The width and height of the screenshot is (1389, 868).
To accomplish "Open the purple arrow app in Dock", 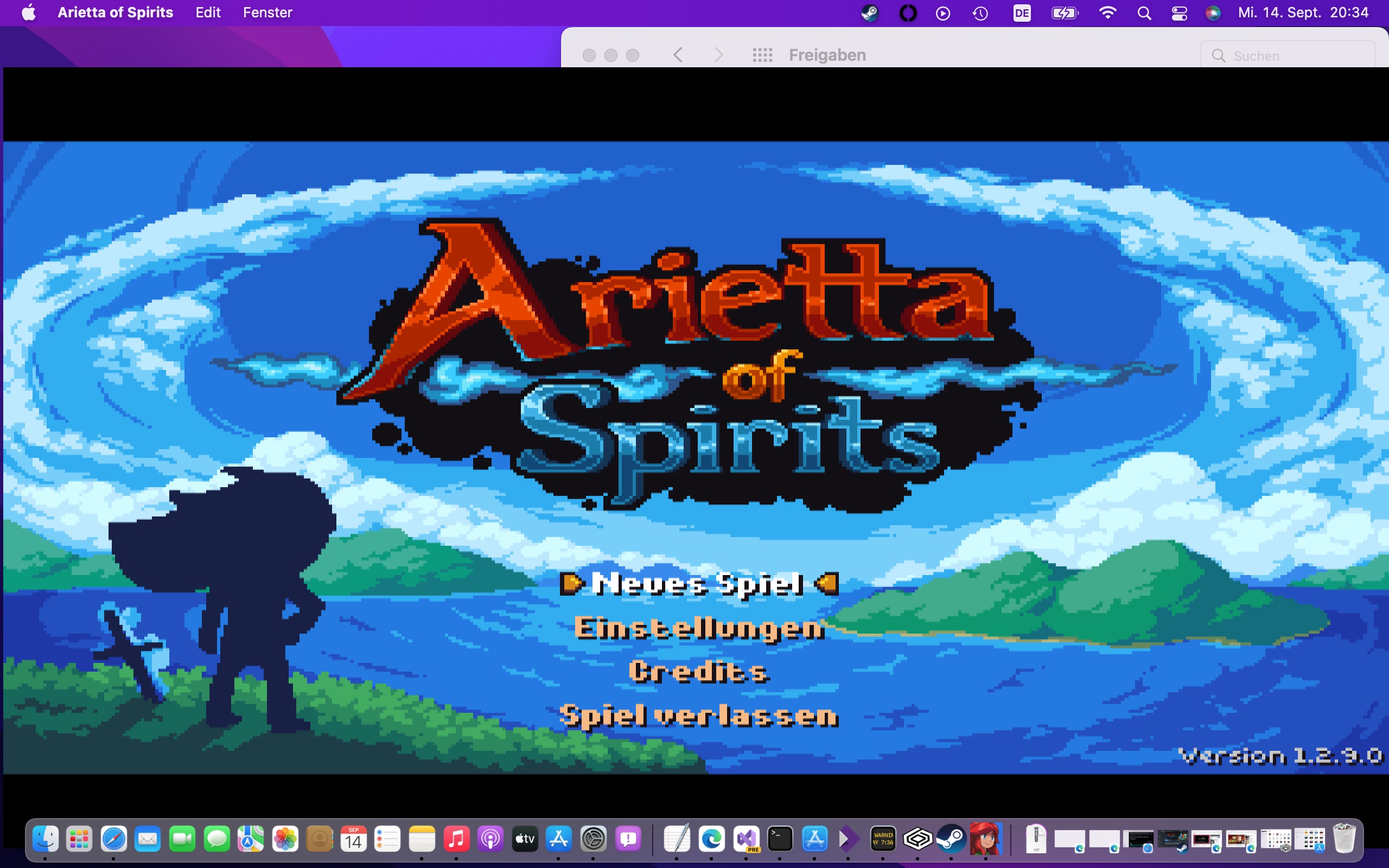I will [849, 839].
